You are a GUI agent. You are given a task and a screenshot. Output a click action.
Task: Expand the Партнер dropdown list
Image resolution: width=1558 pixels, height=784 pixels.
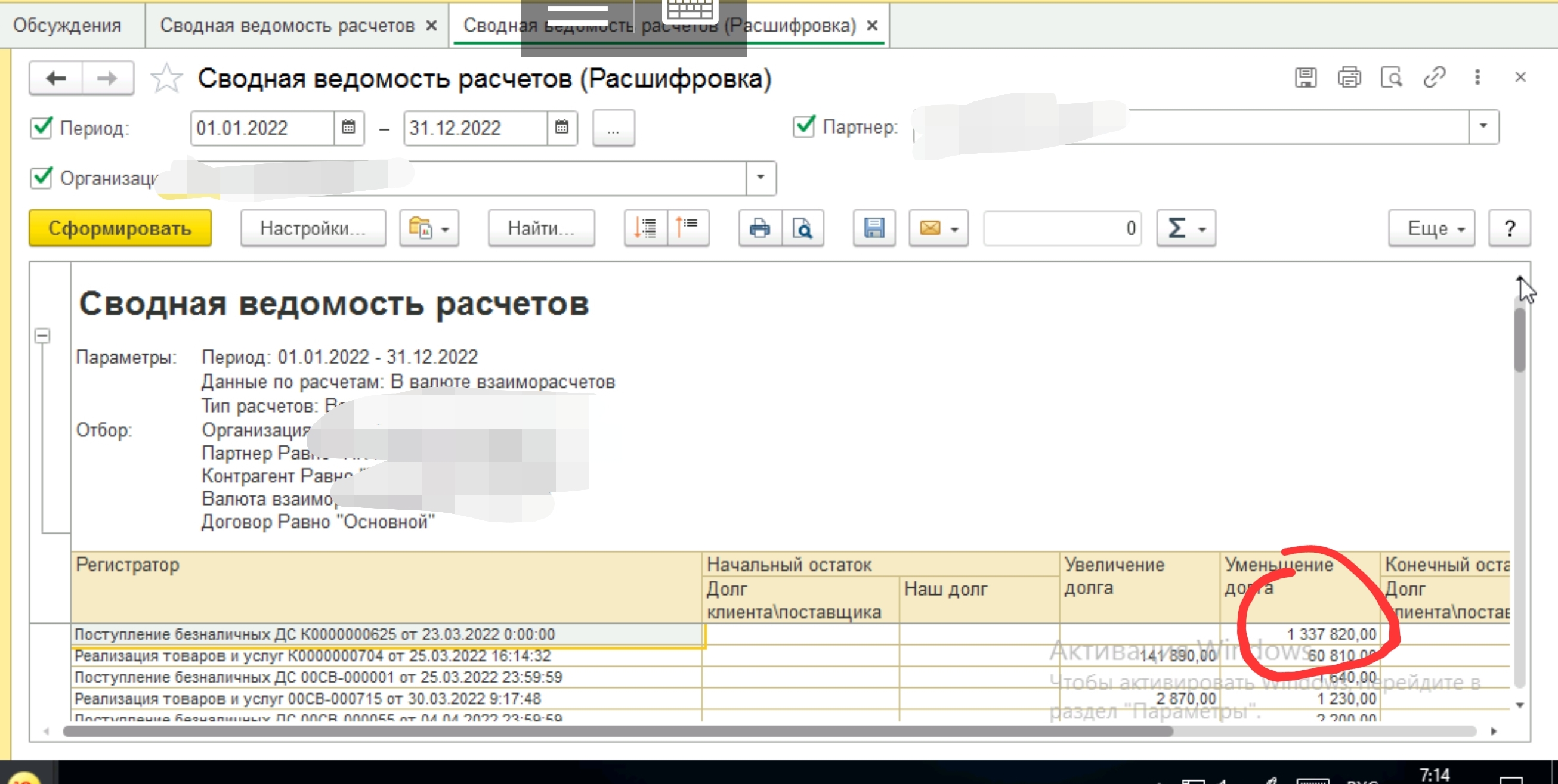(1483, 126)
